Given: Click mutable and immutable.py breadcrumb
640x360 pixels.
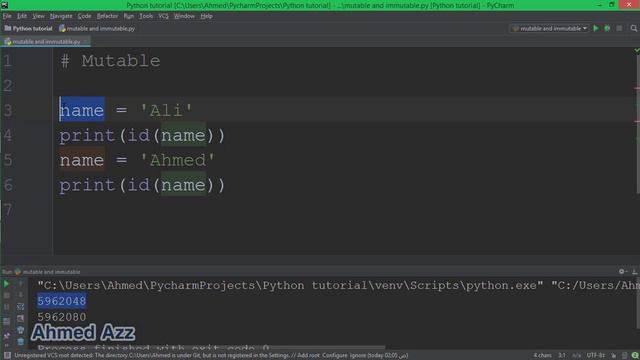Looking at the screenshot, I should (x=97, y=29).
